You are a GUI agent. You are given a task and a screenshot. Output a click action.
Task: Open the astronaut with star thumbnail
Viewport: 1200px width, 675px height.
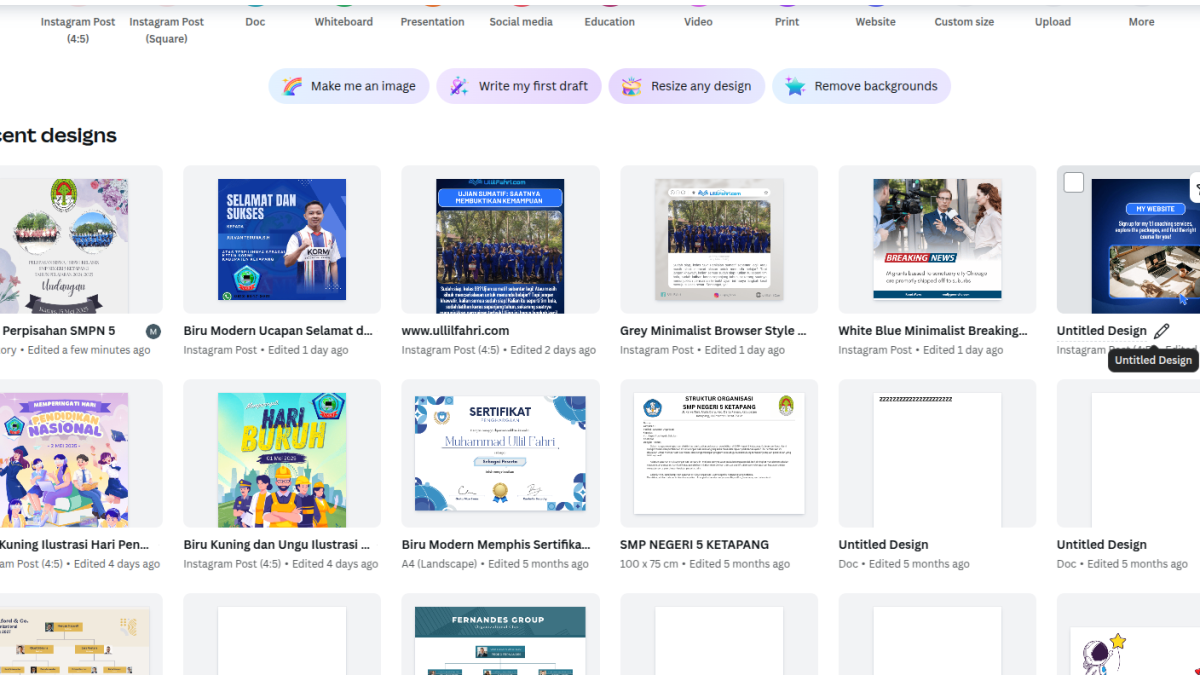(1135, 651)
